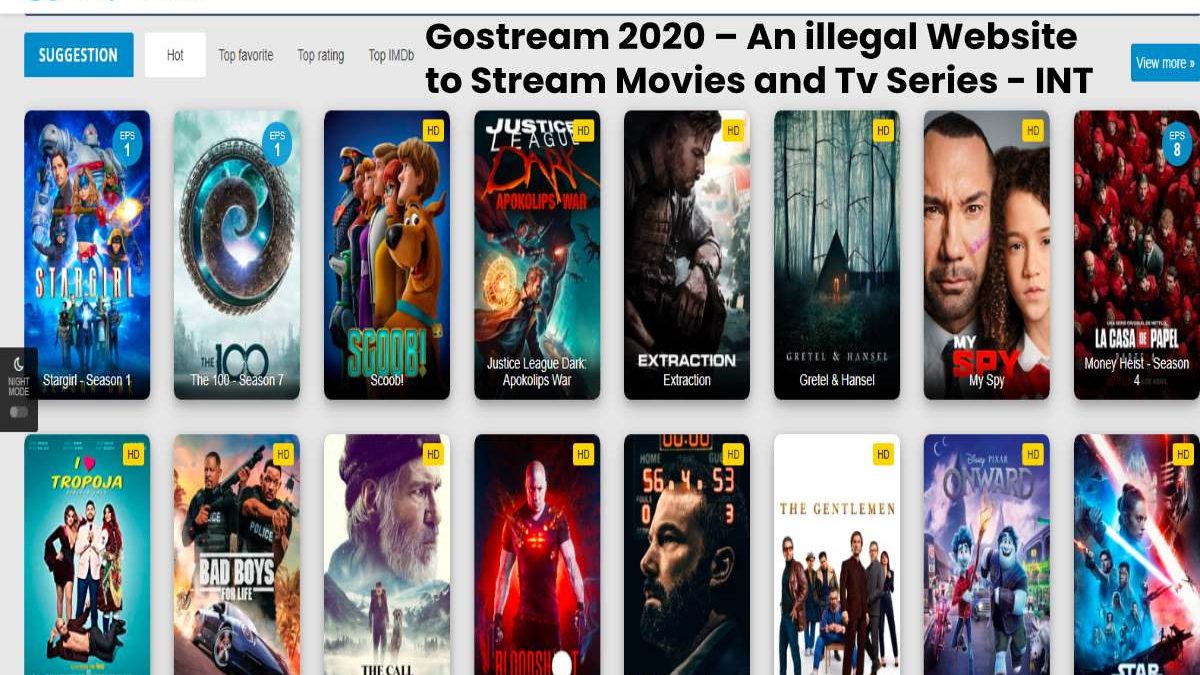Click the EPS 1 badge on Stargirl

point(127,143)
